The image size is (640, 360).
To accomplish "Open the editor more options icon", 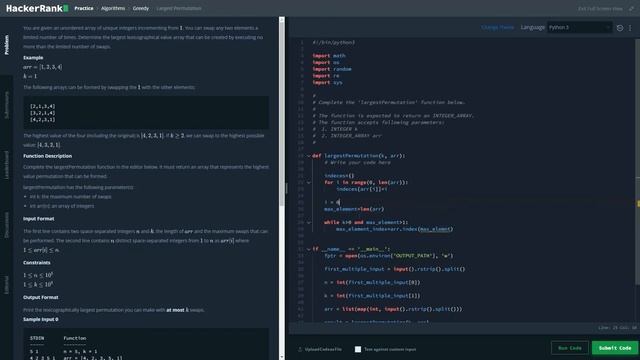I will pos(630,28).
